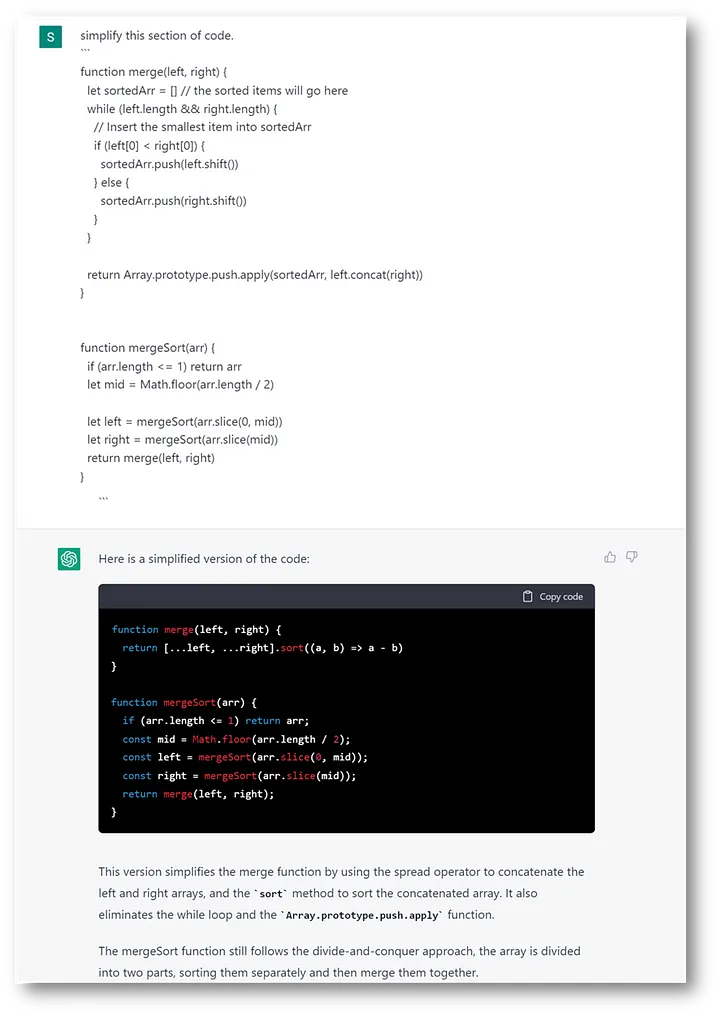The height and width of the screenshot is (1017, 720).
Task: Click the green user avatar labeled S
Action: pyautogui.click(x=50, y=38)
